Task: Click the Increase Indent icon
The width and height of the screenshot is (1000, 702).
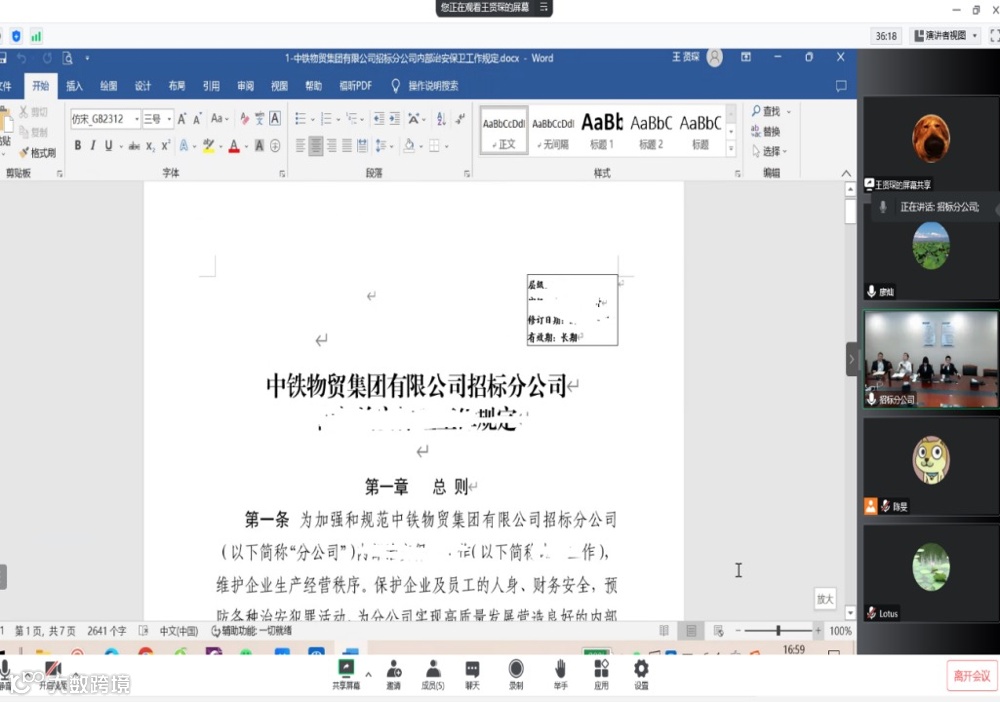Action: pos(395,119)
